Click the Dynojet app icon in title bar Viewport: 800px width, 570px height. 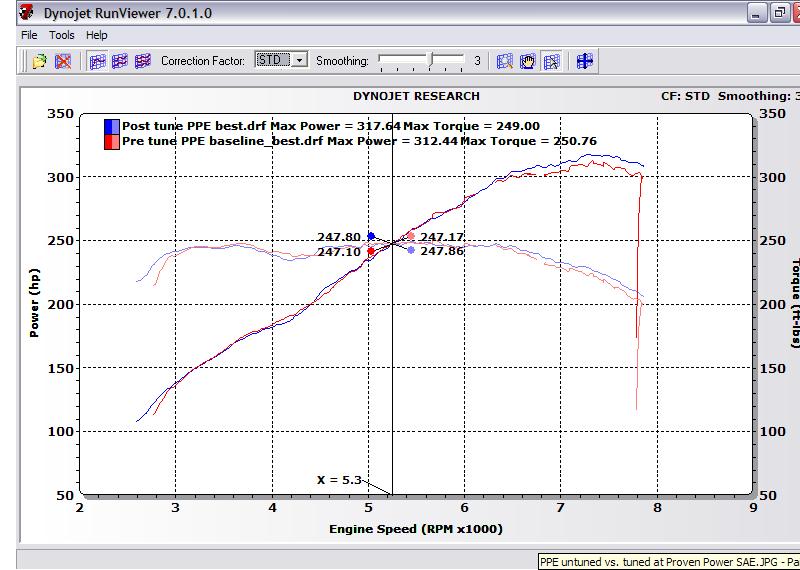[x=27, y=12]
